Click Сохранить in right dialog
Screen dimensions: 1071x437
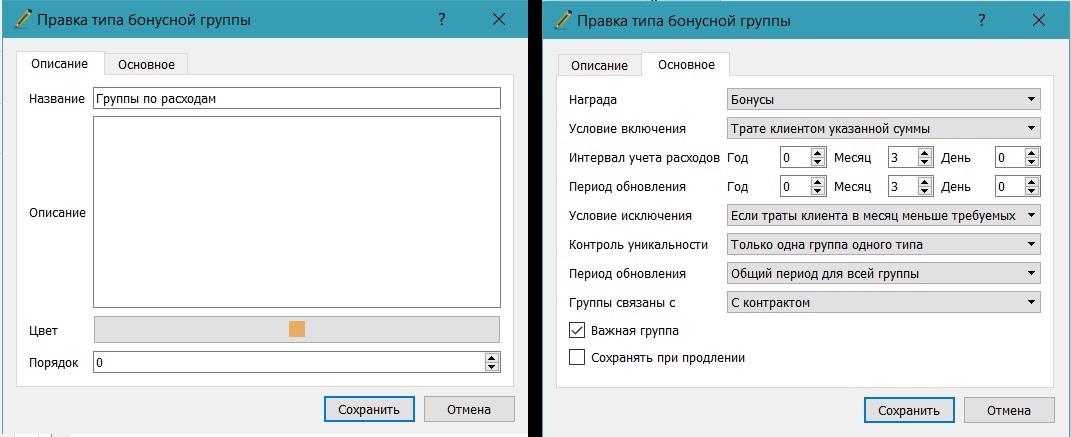tap(908, 410)
